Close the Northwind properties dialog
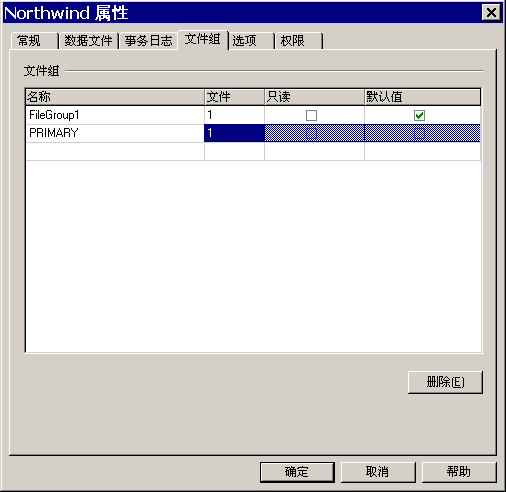This screenshot has width=506, height=492. coord(491,13)
